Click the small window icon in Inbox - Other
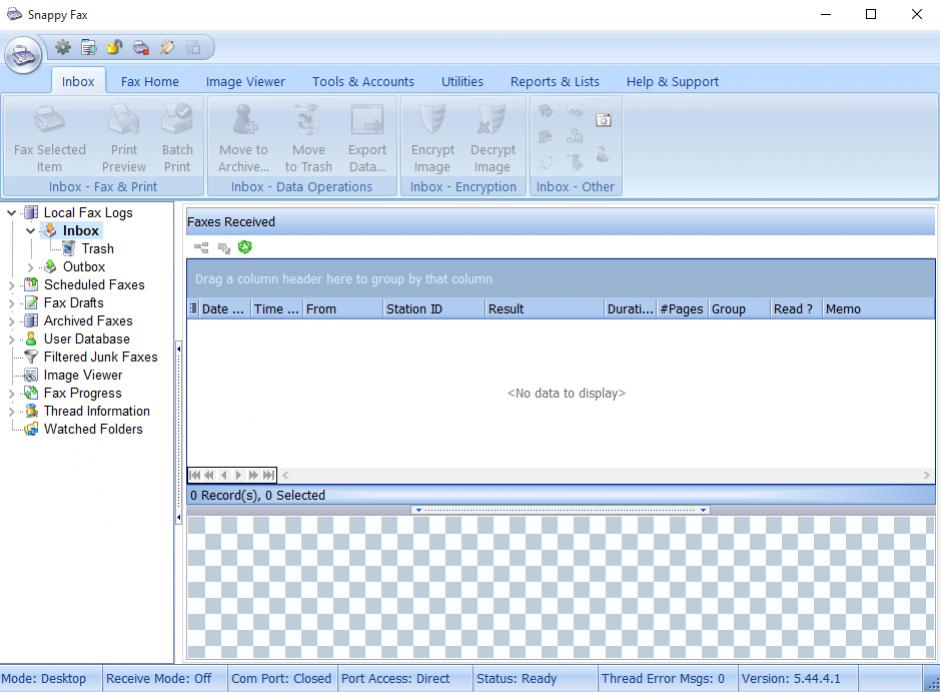The height and width of the screenshot is (692, 940). click(x=603, y=120)
